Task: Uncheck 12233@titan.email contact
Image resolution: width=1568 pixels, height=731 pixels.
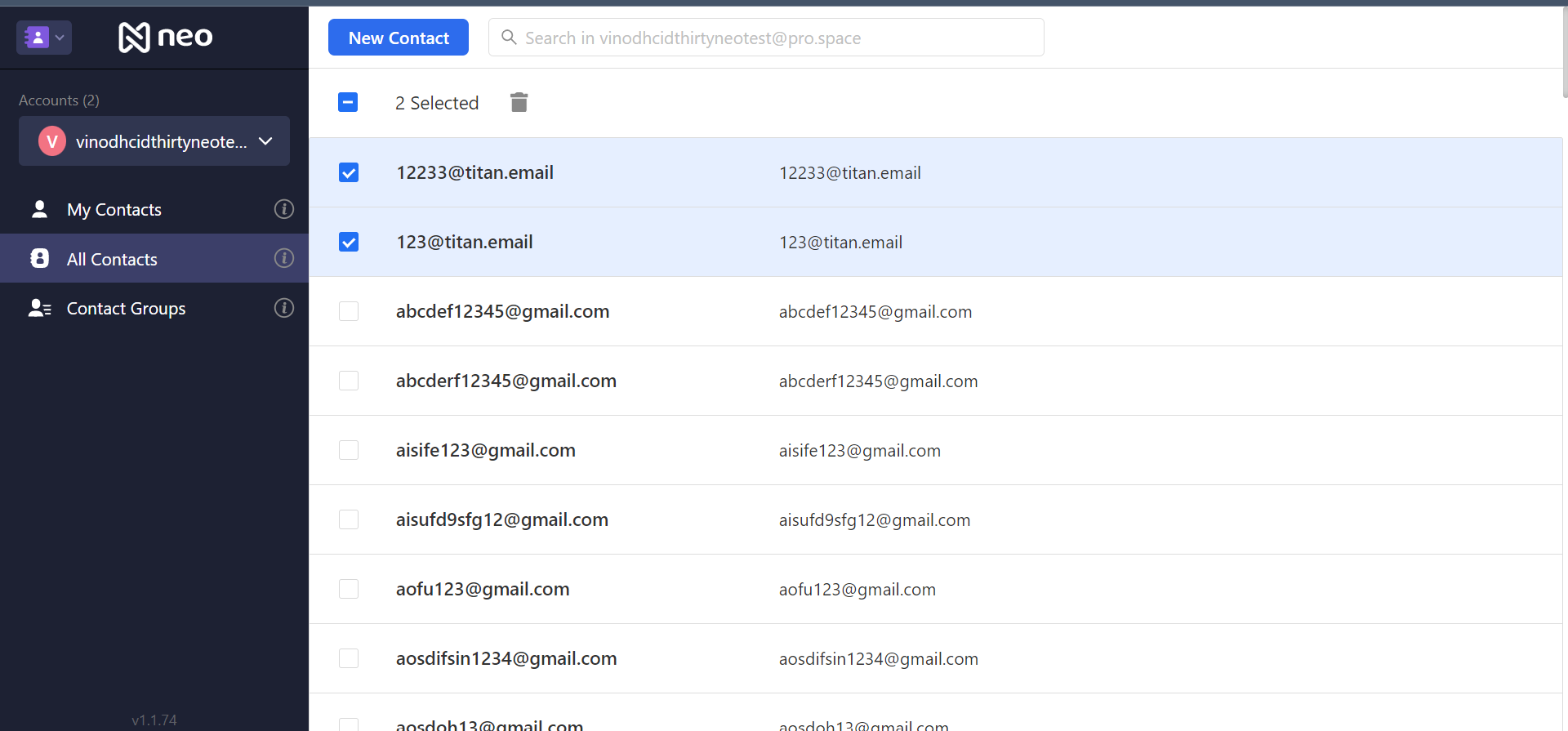Action: pyautogui.click(x=349, y=172)
